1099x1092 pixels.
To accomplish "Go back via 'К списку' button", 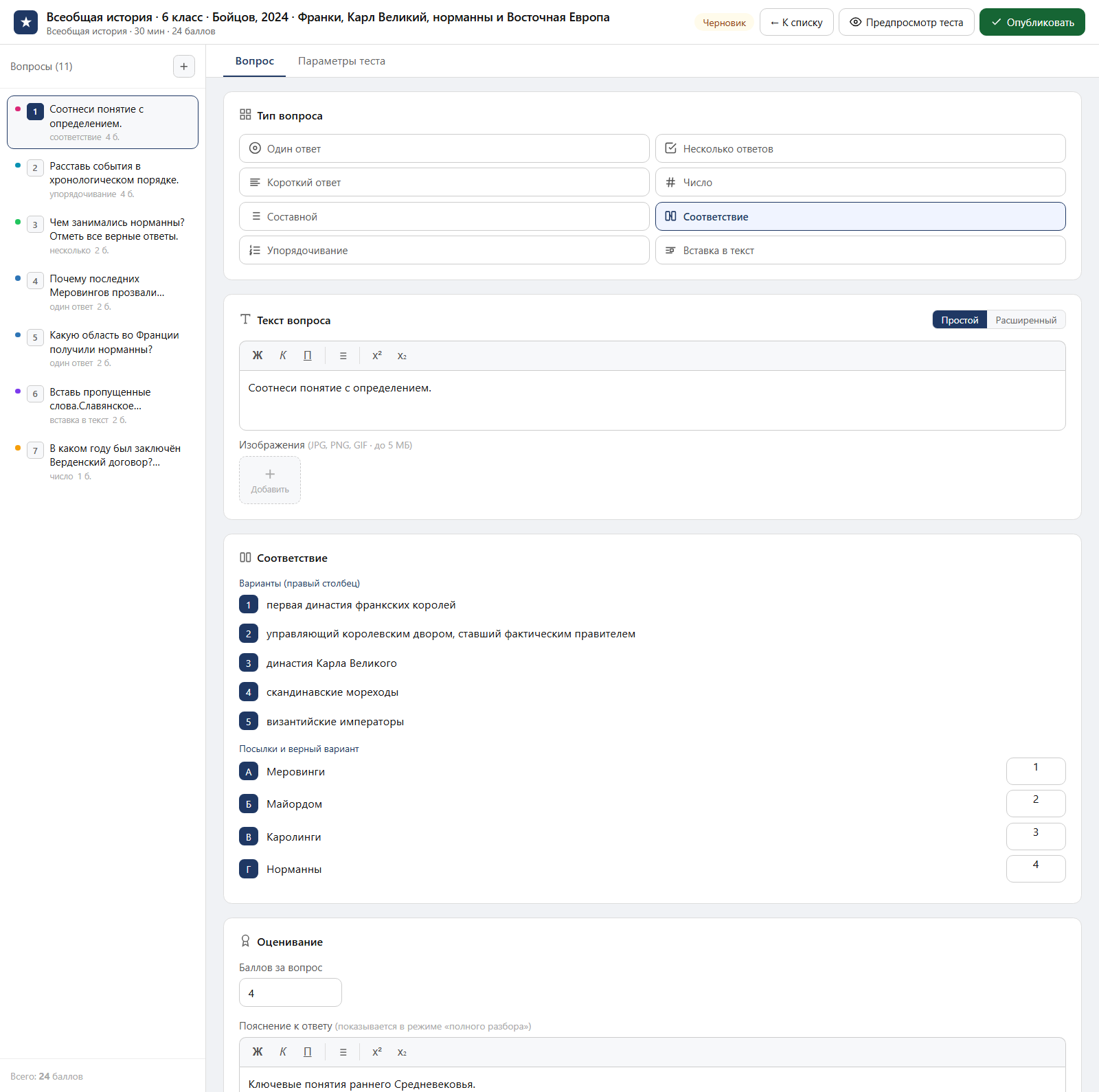I will (x=797, y=23).
